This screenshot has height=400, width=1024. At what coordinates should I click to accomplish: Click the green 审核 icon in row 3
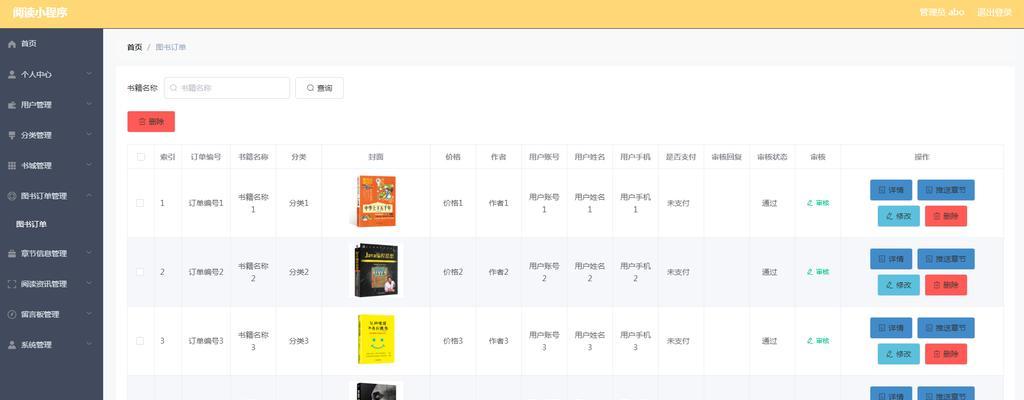[810, 341]
